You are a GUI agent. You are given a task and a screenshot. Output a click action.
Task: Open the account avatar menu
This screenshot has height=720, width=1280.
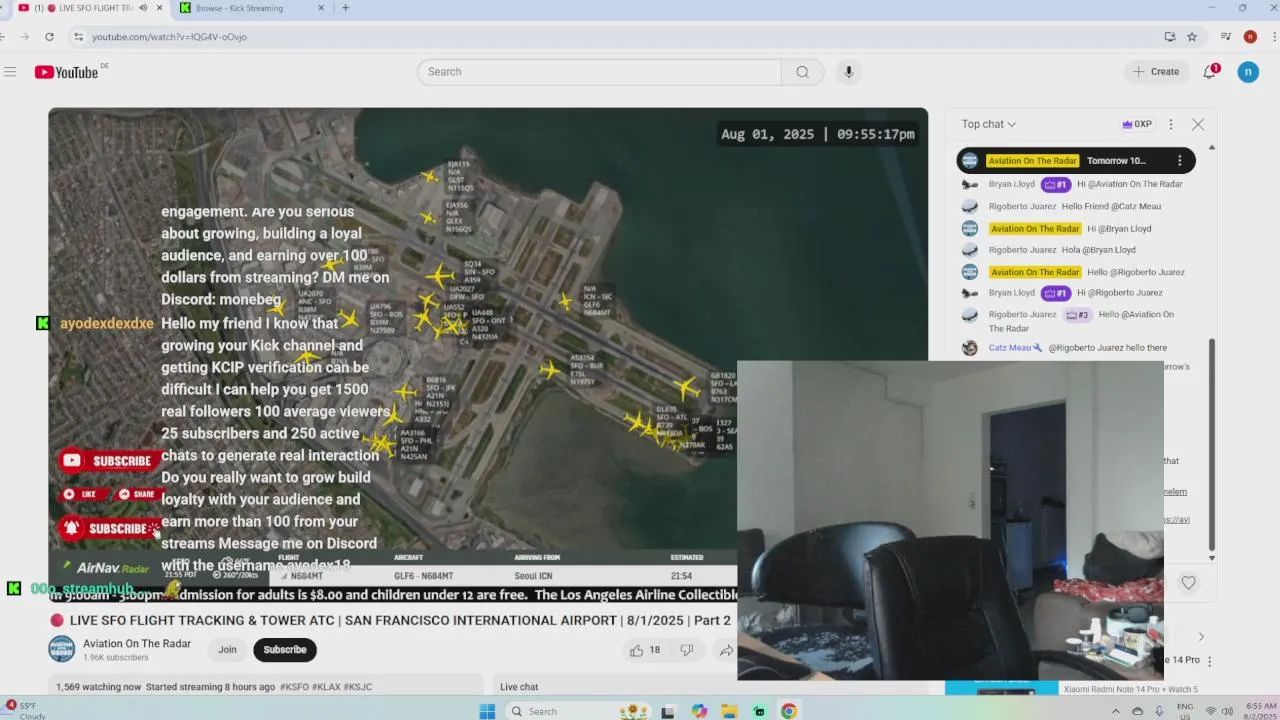[1248, 72]
